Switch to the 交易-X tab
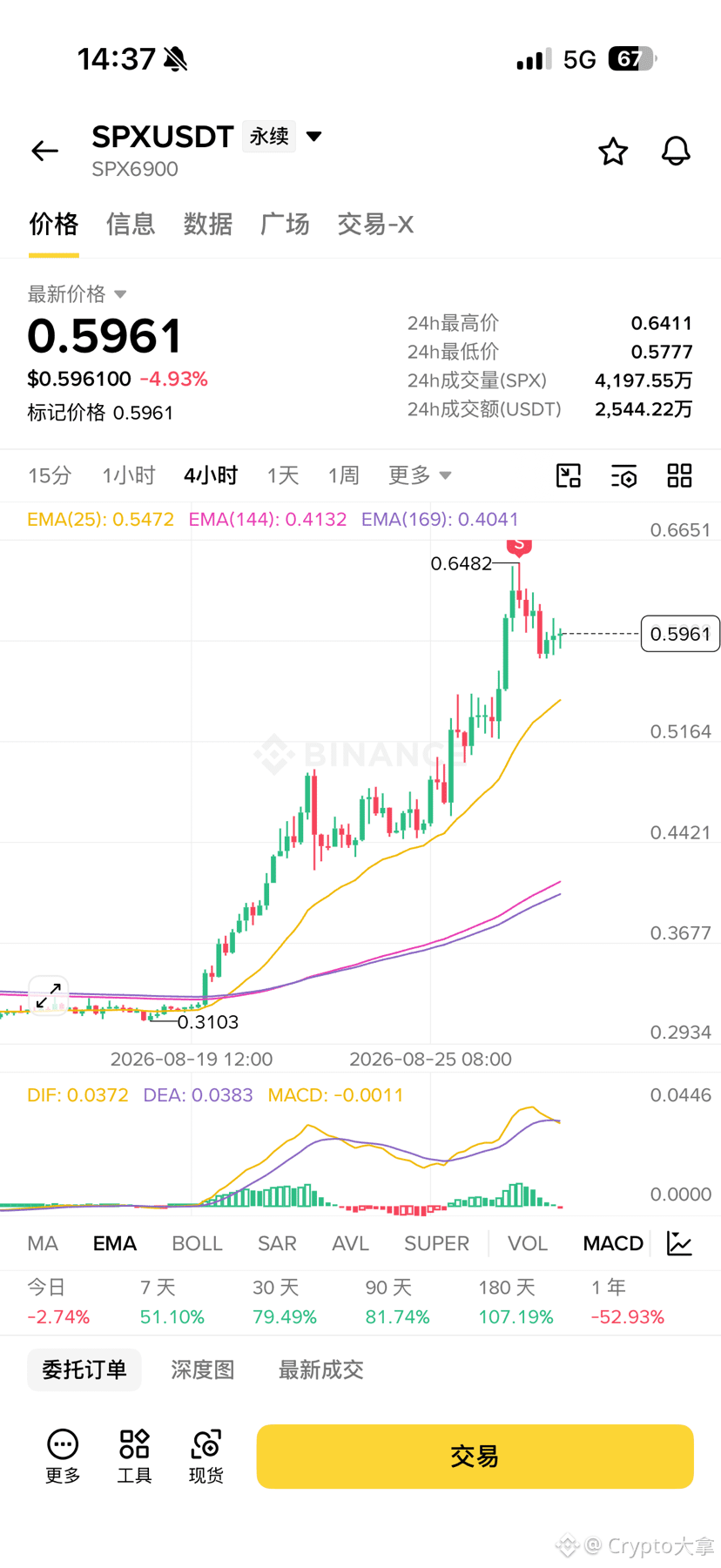The width and height of the screenshot is (721, 1568). [x=375, y=225]
